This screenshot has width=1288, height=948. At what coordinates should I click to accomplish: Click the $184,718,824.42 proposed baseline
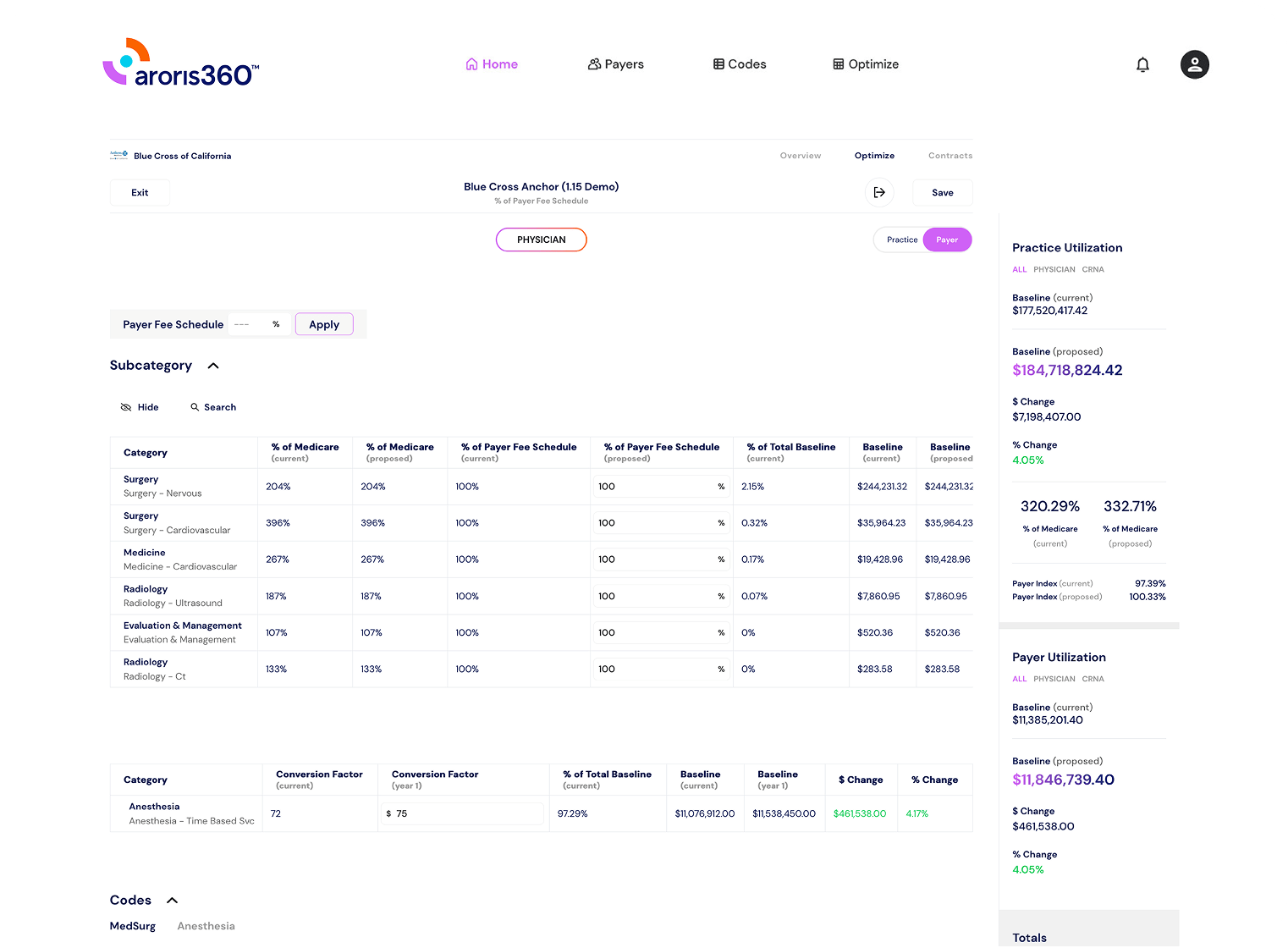point(1067,370)
